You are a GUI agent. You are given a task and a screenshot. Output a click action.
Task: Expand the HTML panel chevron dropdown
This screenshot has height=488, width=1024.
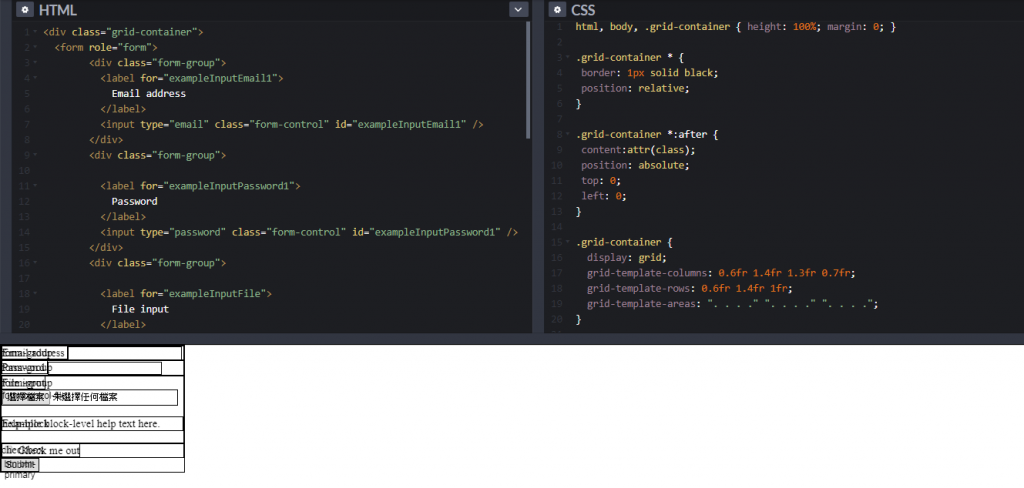[519, 10]
